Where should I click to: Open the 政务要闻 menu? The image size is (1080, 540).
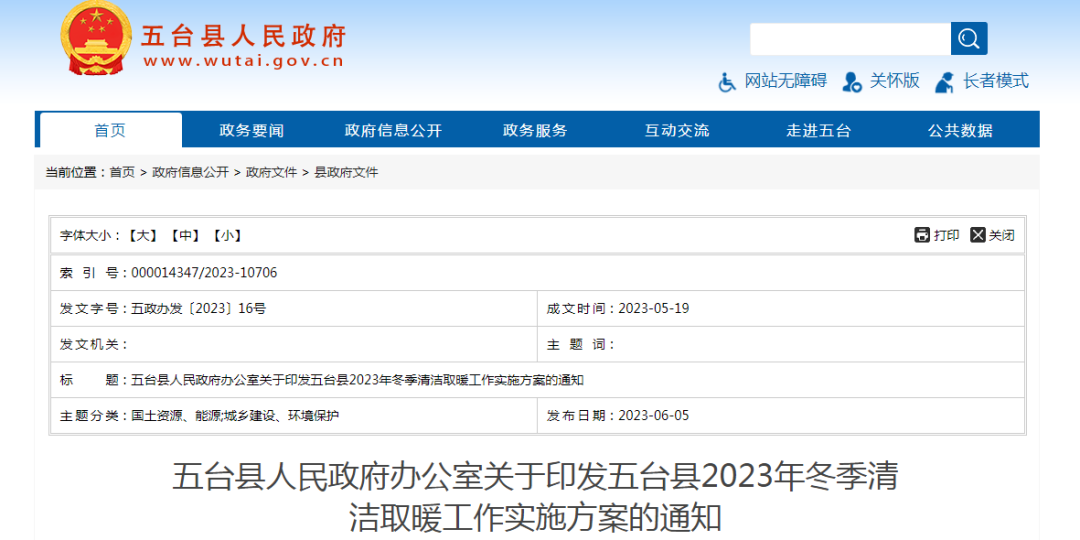point(252,130)
